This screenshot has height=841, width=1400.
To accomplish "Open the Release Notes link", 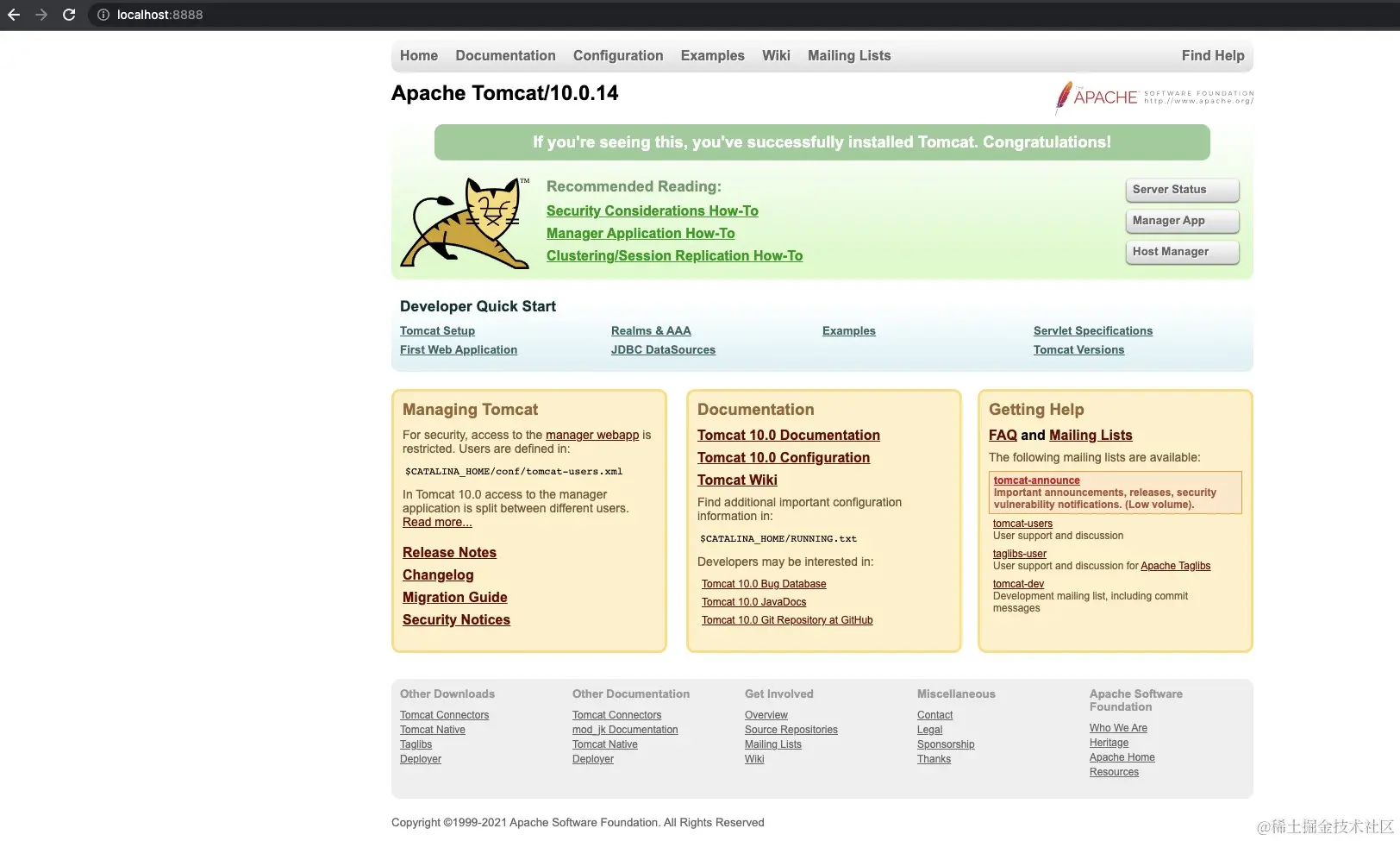I will 449,552.
